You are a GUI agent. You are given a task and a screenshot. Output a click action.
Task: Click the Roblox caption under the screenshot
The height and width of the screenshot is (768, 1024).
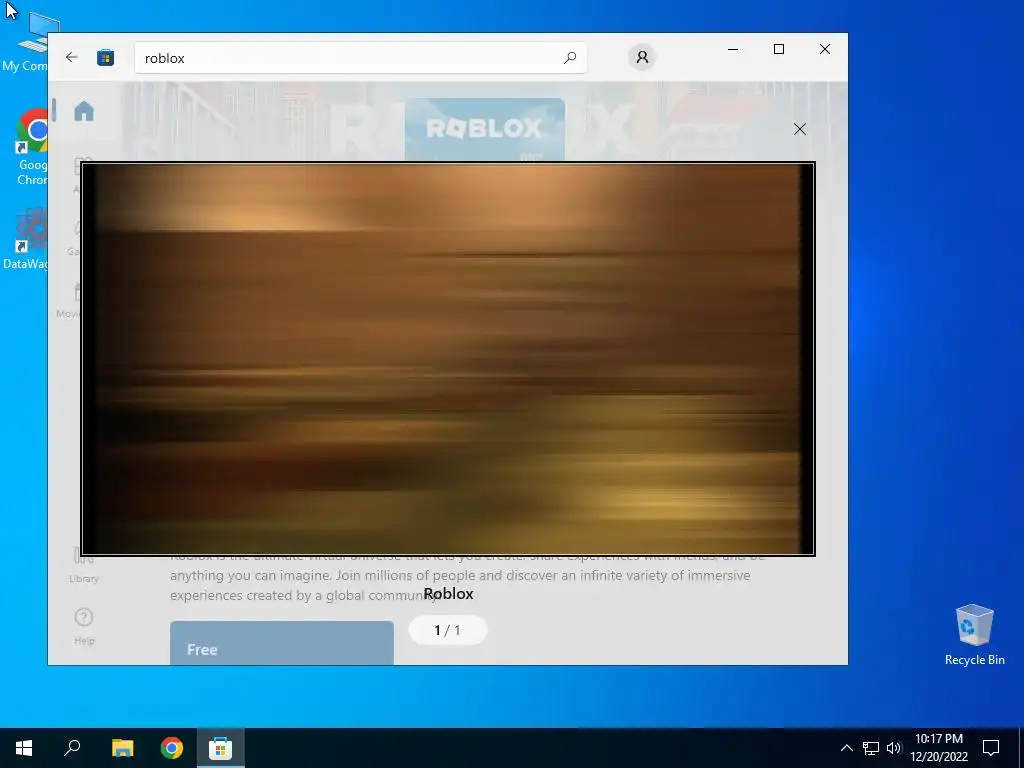(448, 594)
